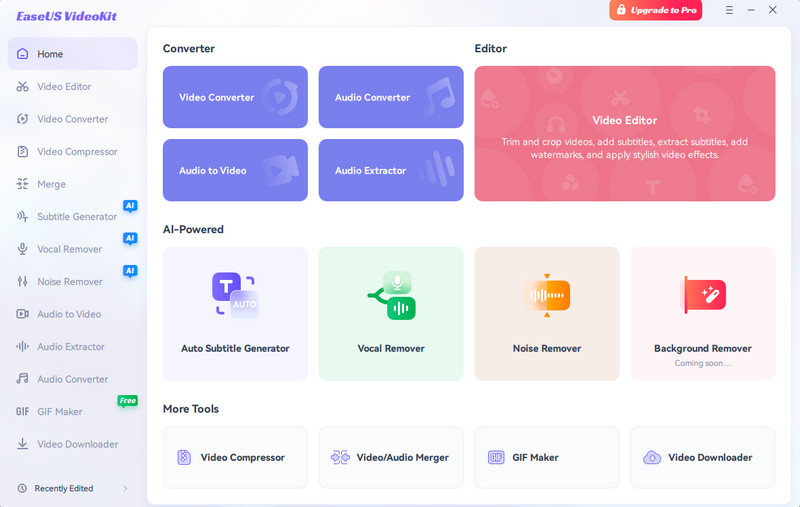Click GIF Maker text under More Tools
Image resolution: width=800 pixels, height=507 pixels.
tap(535, 458)
